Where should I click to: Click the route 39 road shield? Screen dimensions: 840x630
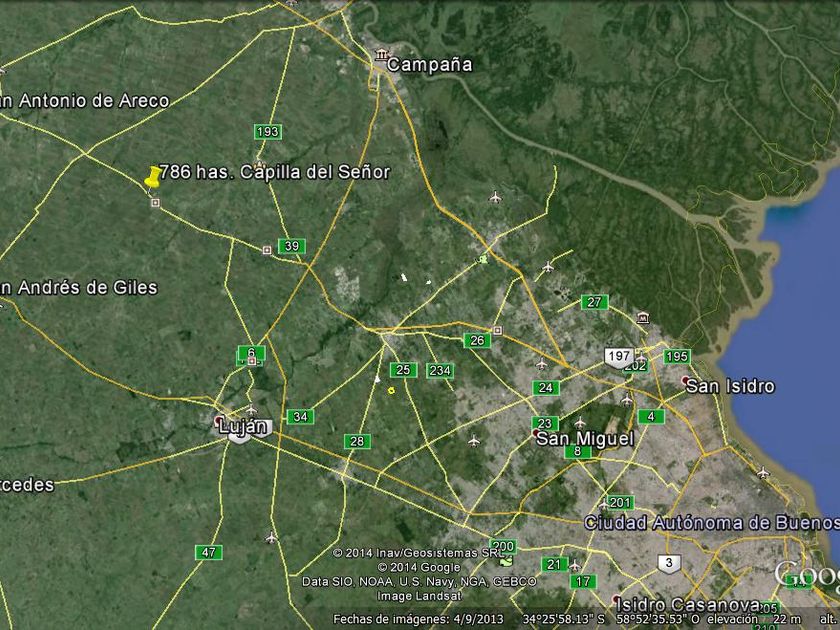point(292,246)
